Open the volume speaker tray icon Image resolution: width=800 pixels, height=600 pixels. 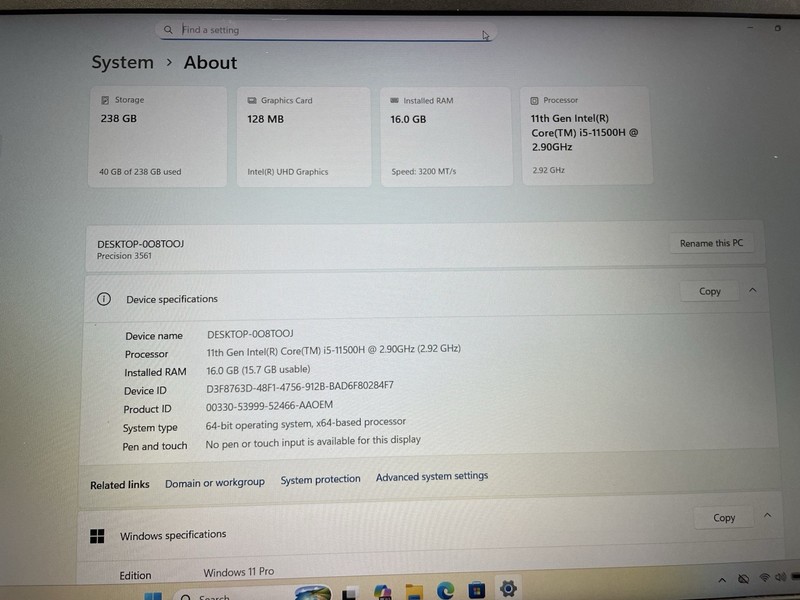pyautogui.click(x=781, y=577)
